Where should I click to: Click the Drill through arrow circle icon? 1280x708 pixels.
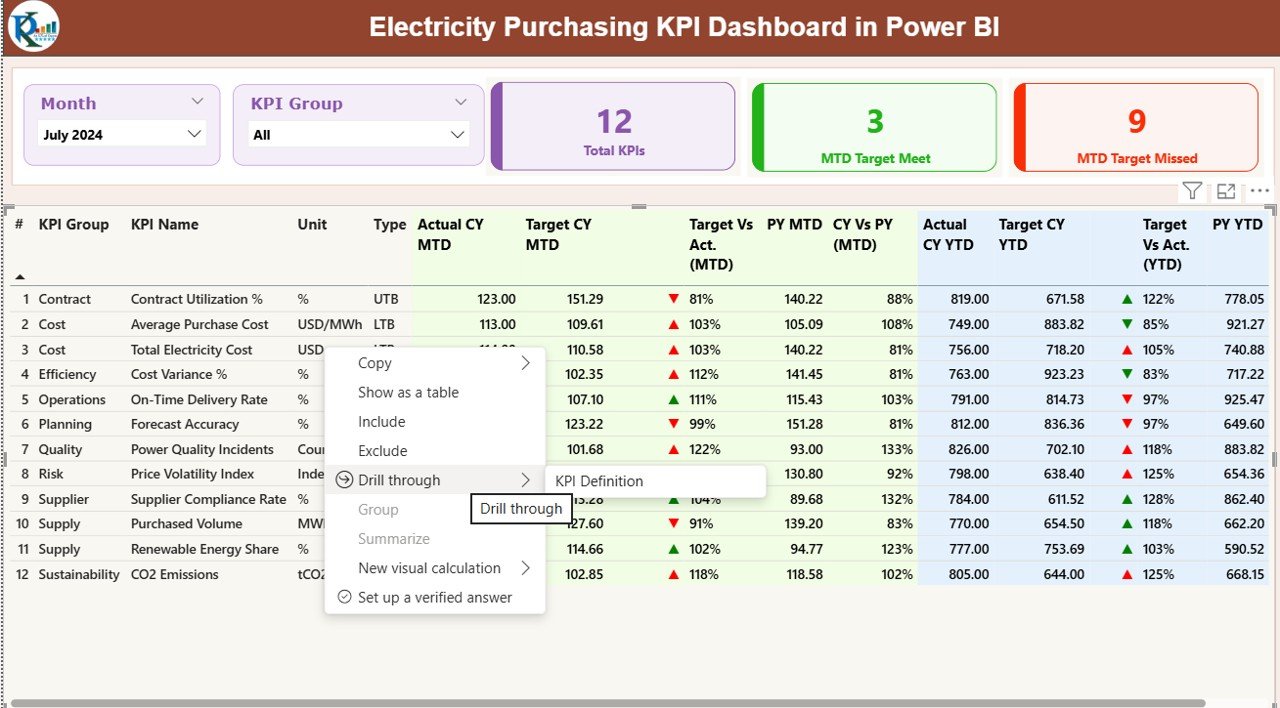(345, 480)
